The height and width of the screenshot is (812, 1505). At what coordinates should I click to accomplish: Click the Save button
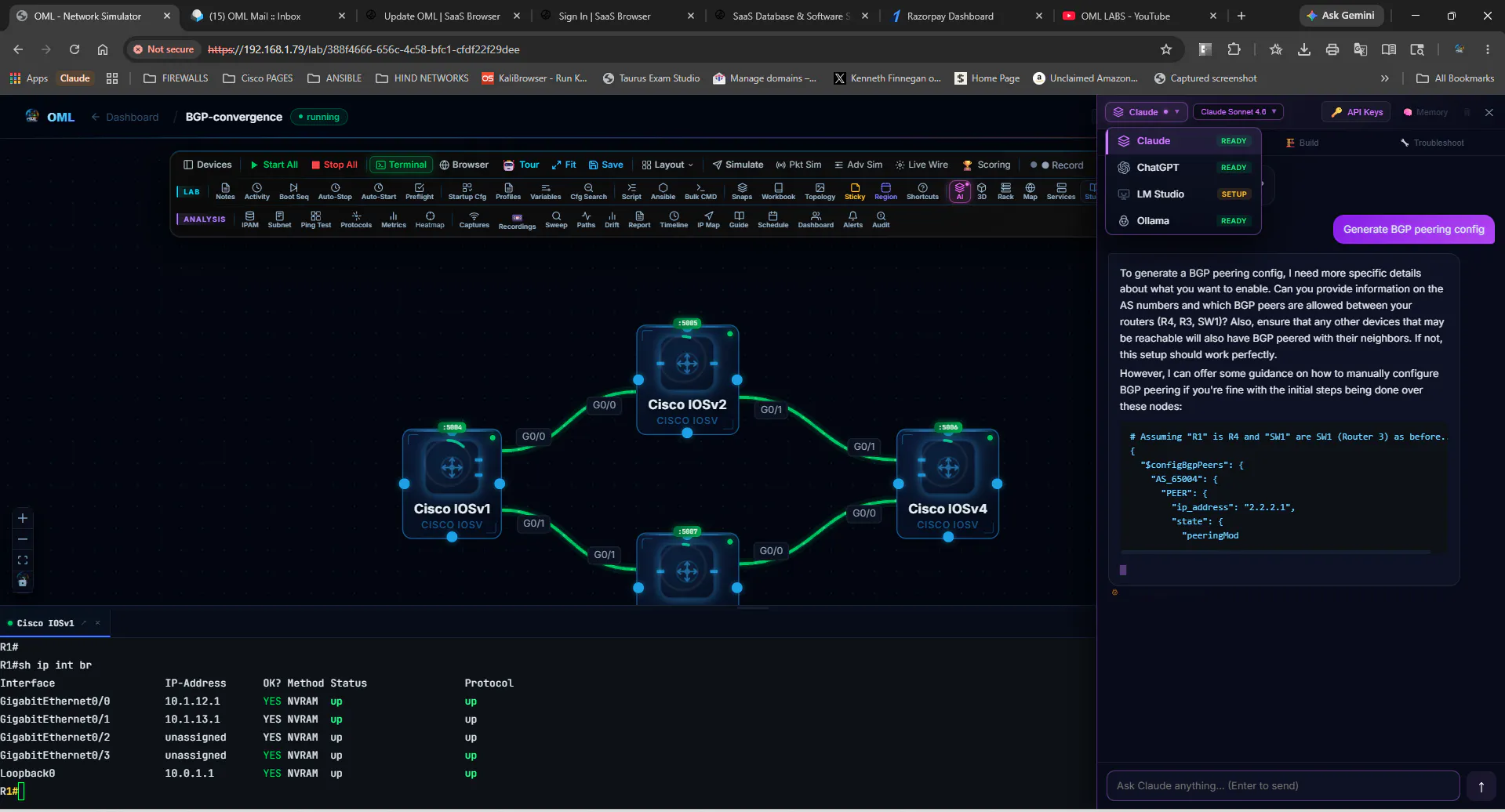(605, 165)
